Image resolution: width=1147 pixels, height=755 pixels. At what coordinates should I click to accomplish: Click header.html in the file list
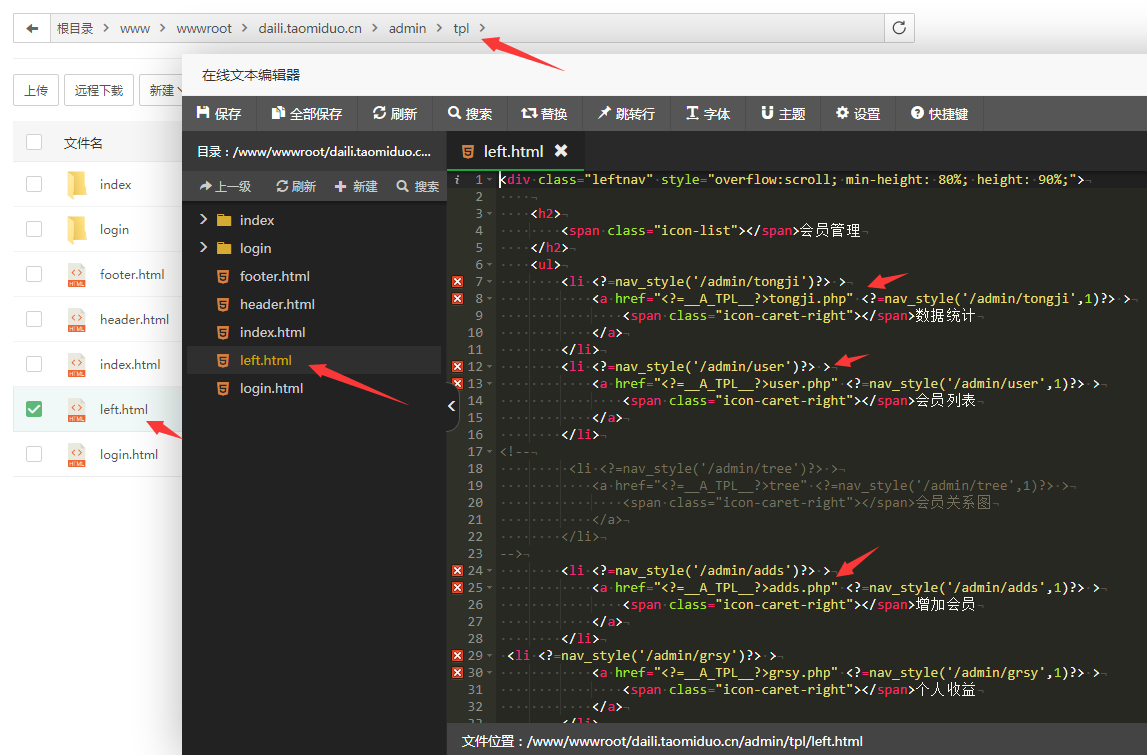click(135, 320)
